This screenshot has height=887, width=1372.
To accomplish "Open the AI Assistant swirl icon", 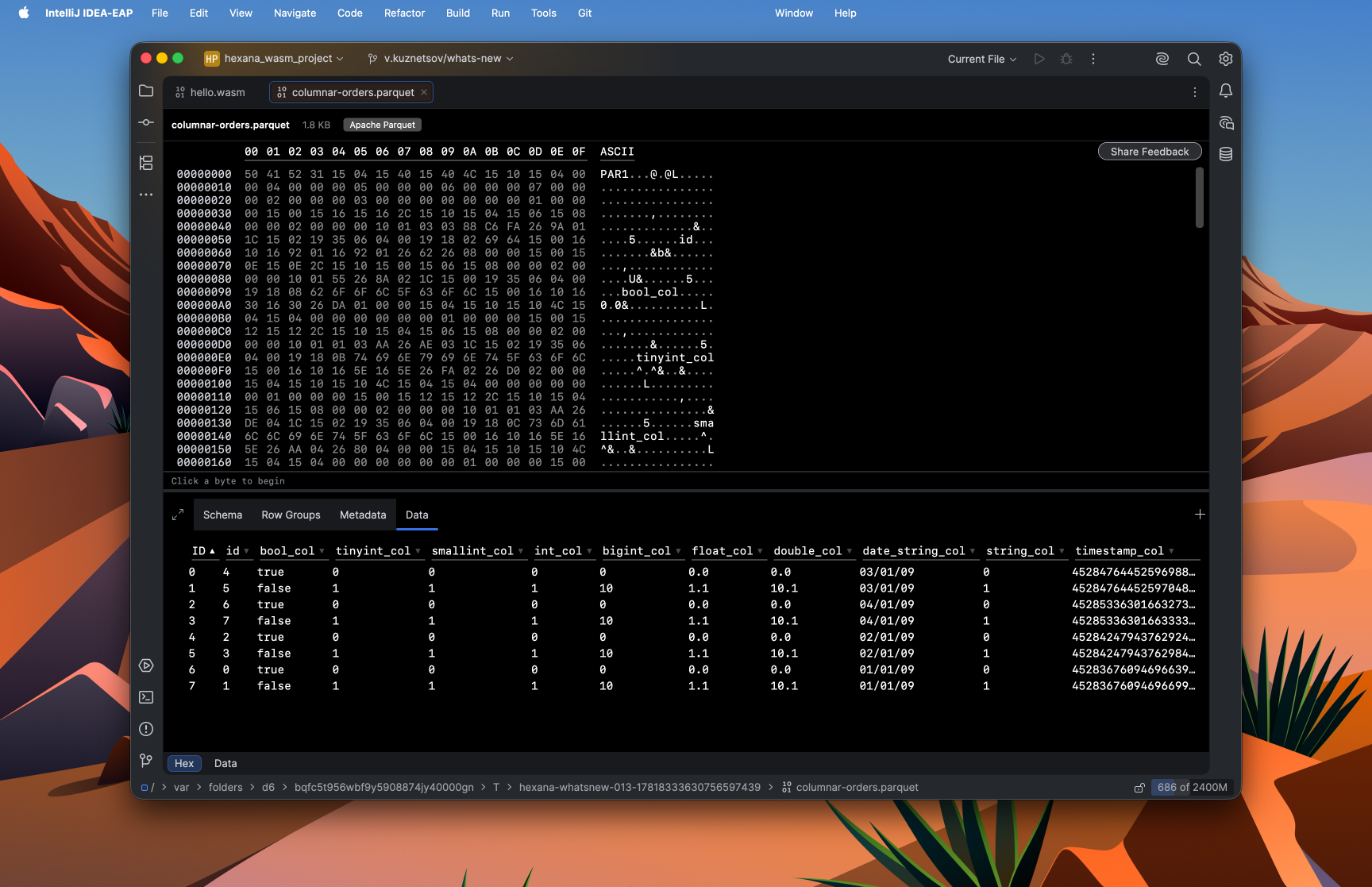I will (x=1162, y=59).
